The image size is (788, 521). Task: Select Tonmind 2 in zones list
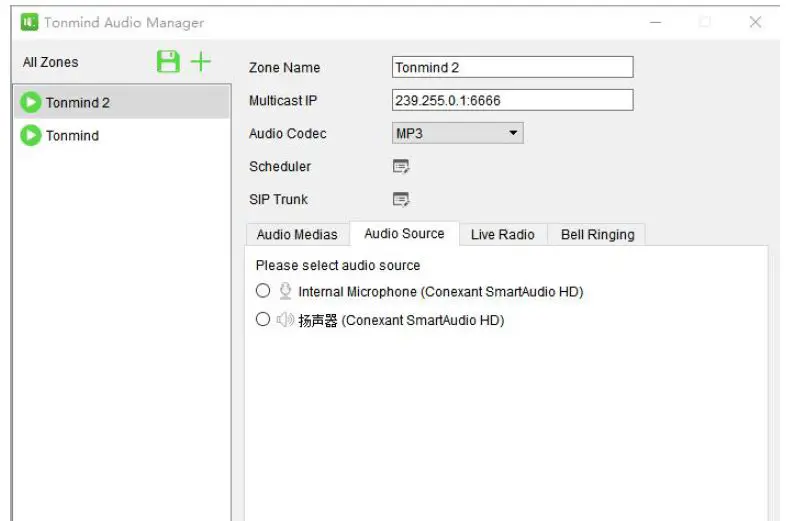122,102
